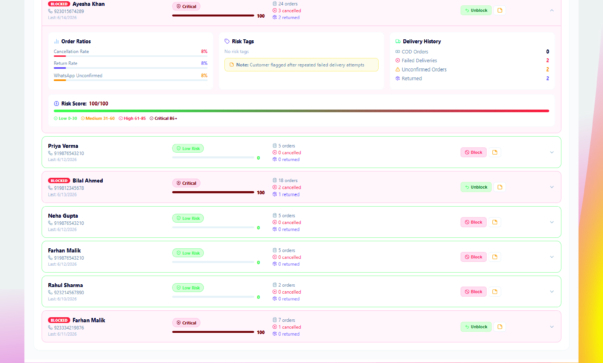The height and width of the screenshot is (363, 603).
Task: Click the Critical badge for Ayesha Khan
Action: click(x=186, y=6)
